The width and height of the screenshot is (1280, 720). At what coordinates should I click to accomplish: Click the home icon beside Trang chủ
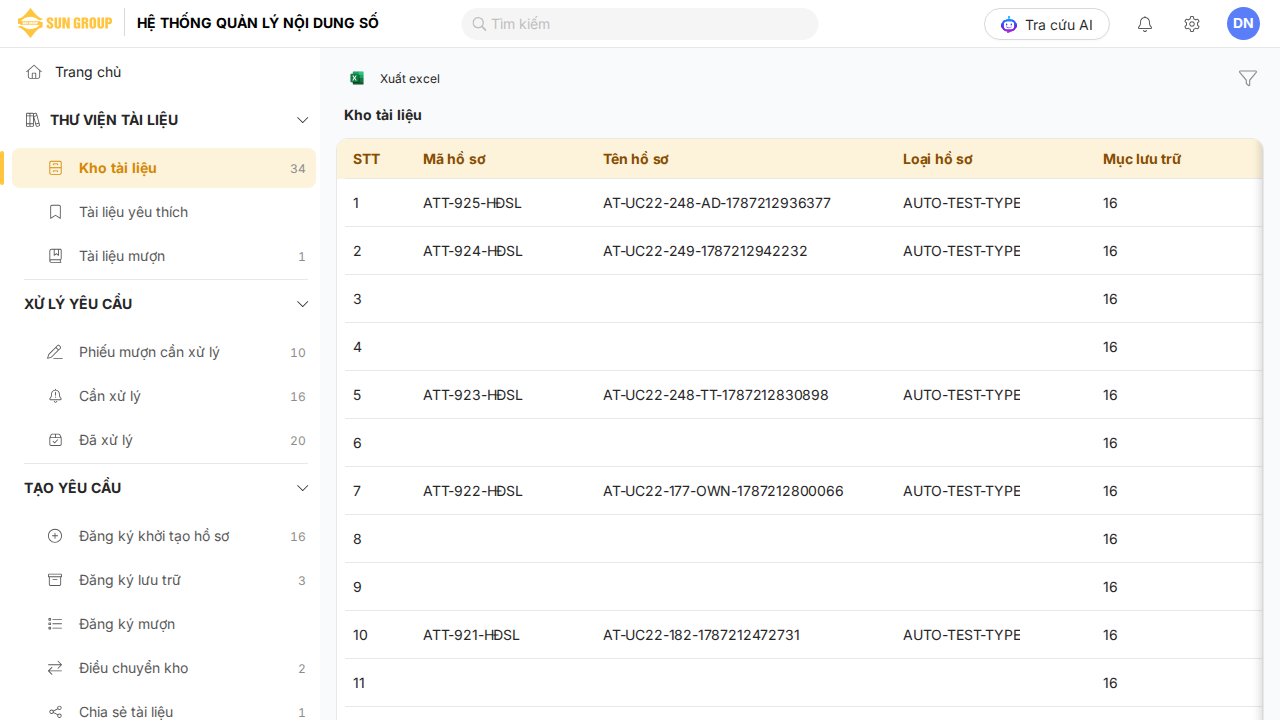34,72
